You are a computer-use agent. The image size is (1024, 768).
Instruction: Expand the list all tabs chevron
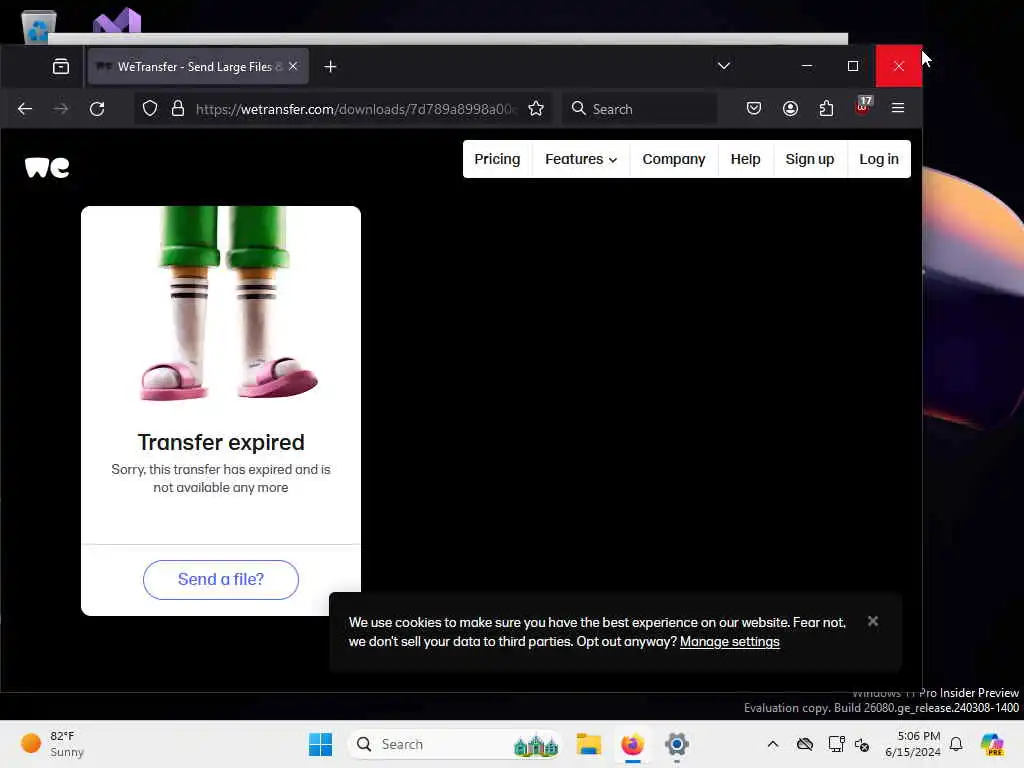pos(724,66)
